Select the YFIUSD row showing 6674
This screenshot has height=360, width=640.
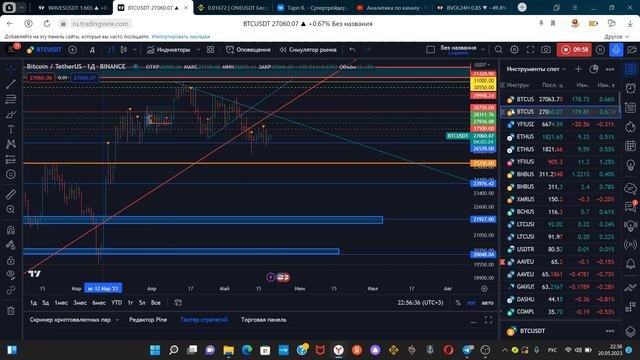(561, 124)
